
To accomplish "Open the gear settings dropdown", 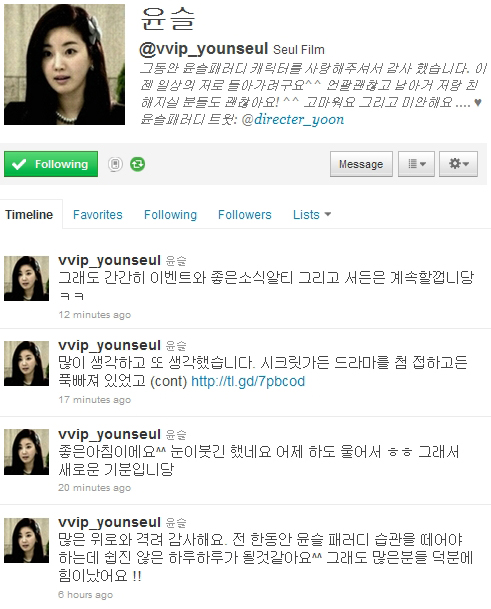I will point(458,164).
